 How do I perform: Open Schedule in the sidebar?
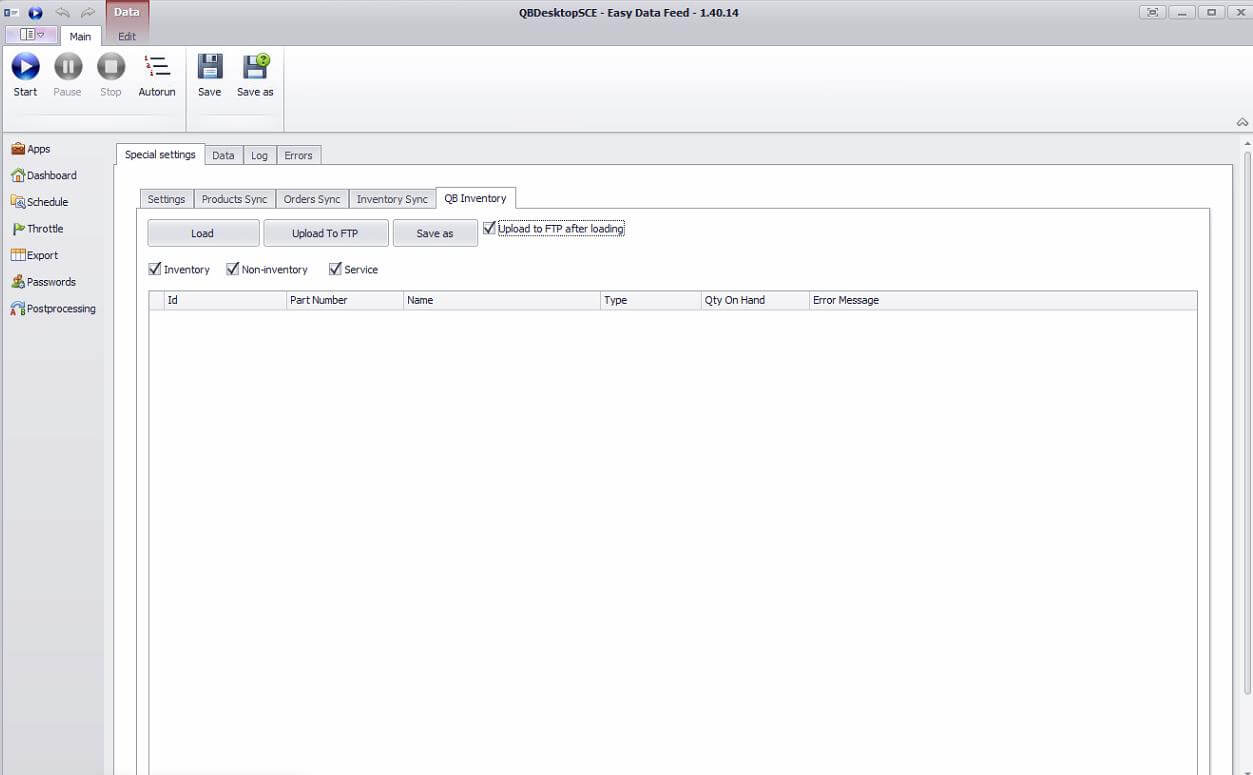(40, 202)
